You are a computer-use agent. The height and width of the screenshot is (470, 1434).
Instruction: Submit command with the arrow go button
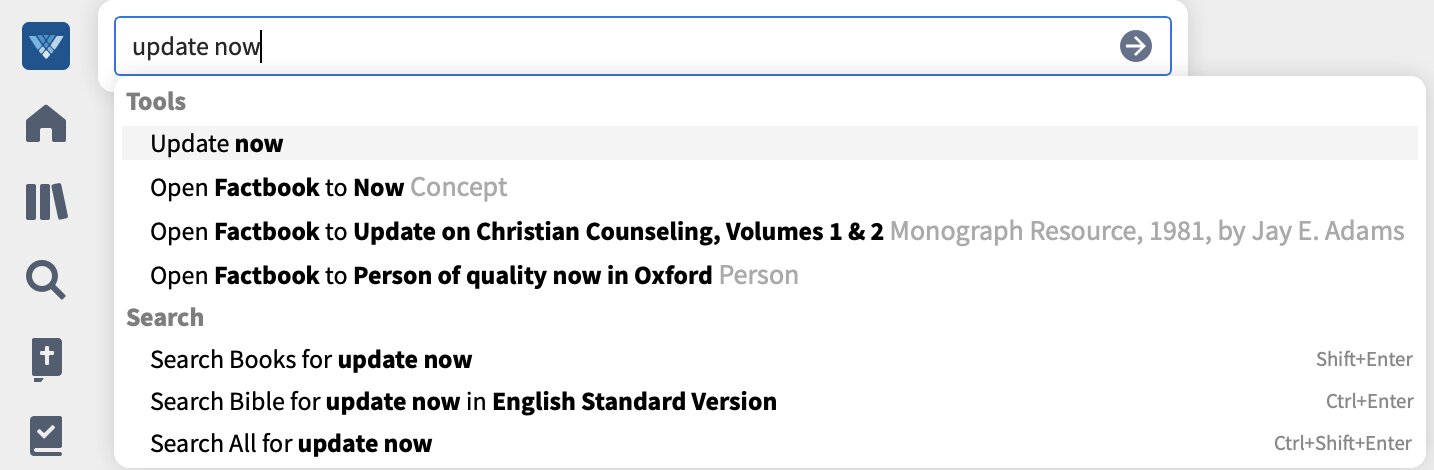(1135, 46)
